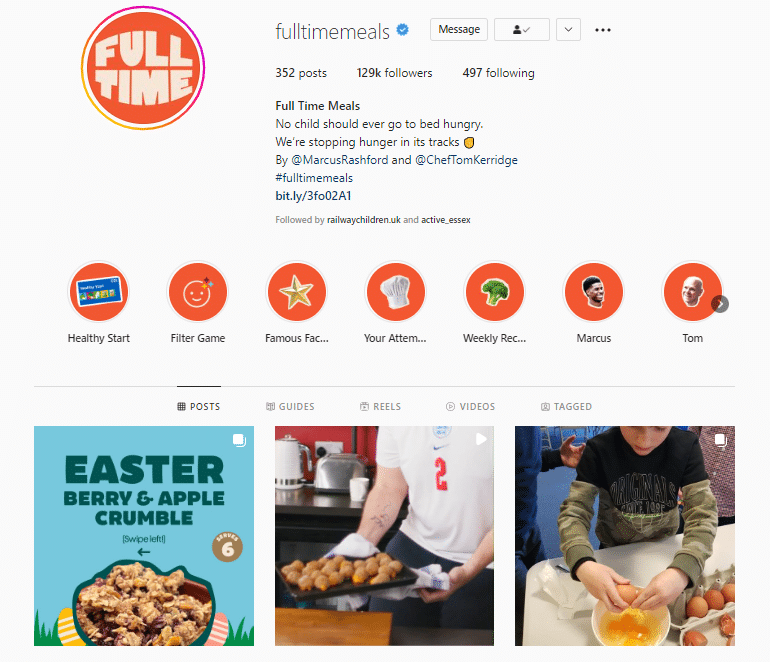This screenshot has width=770, height=662.
Task: Open the Filter Game highlight
Action: point(198,292)
